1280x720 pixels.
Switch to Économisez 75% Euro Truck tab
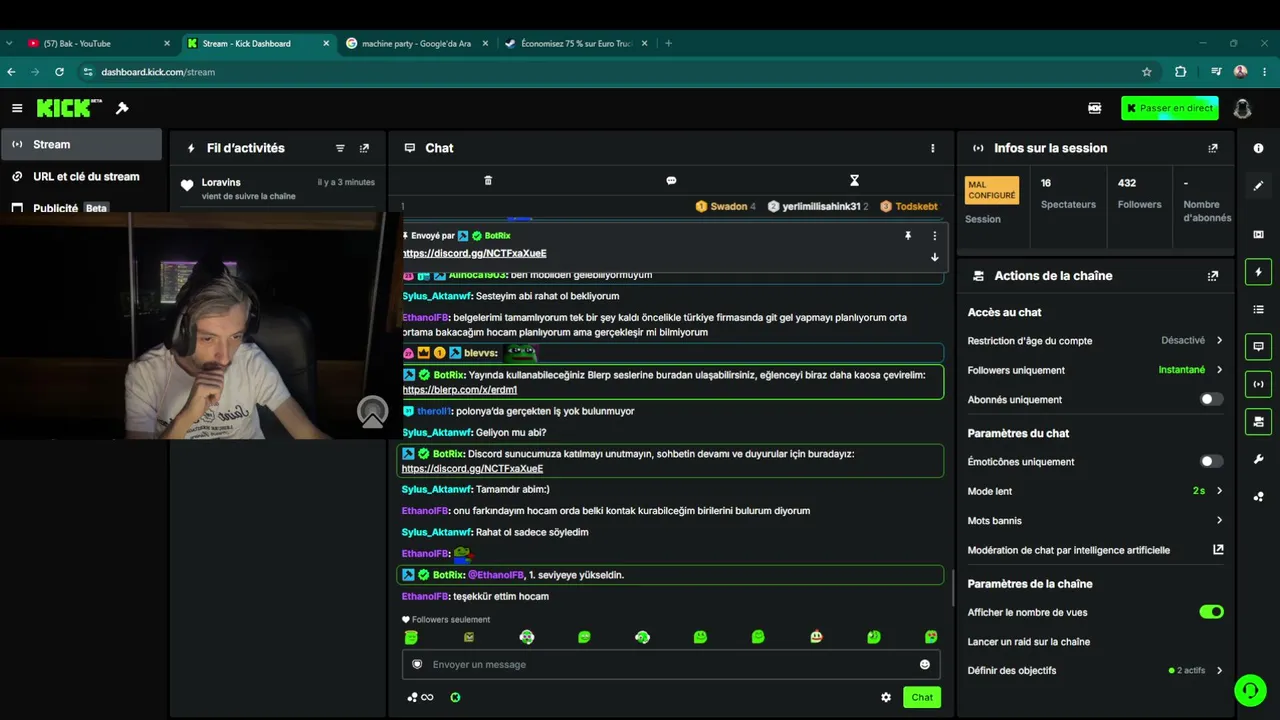click(577, 43)
